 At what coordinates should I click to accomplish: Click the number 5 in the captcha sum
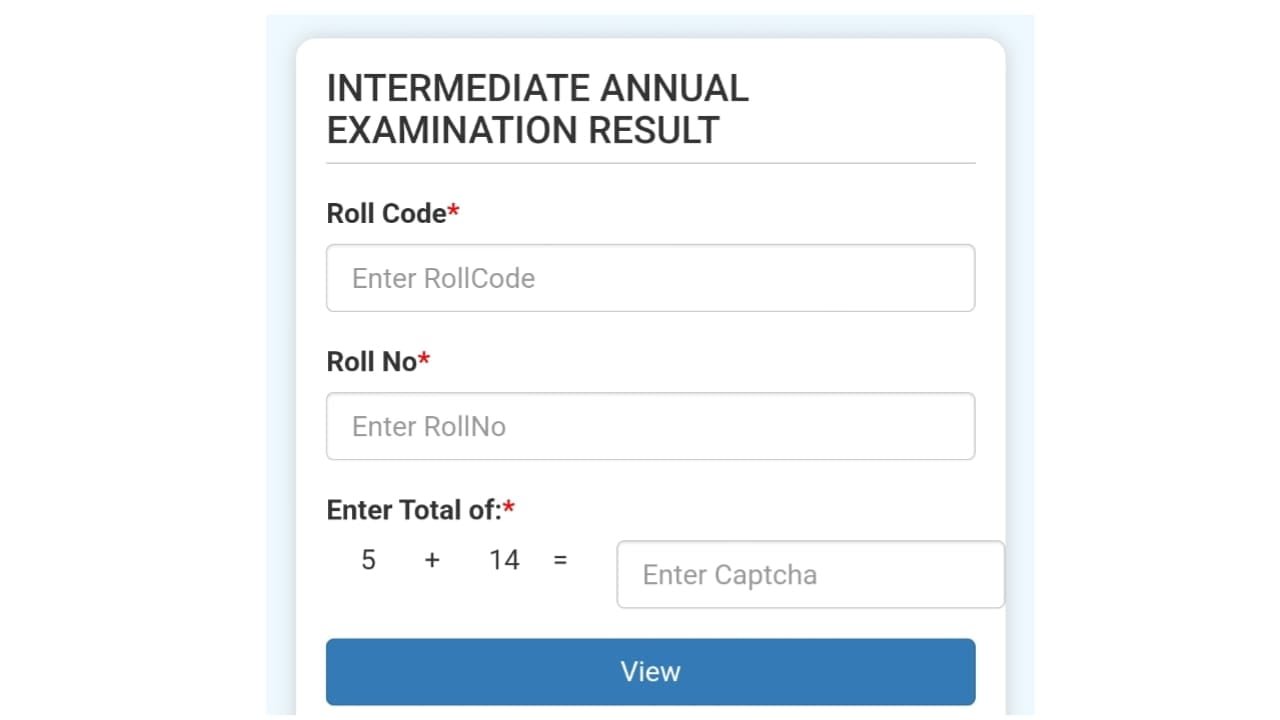click(x=368, y=560)
